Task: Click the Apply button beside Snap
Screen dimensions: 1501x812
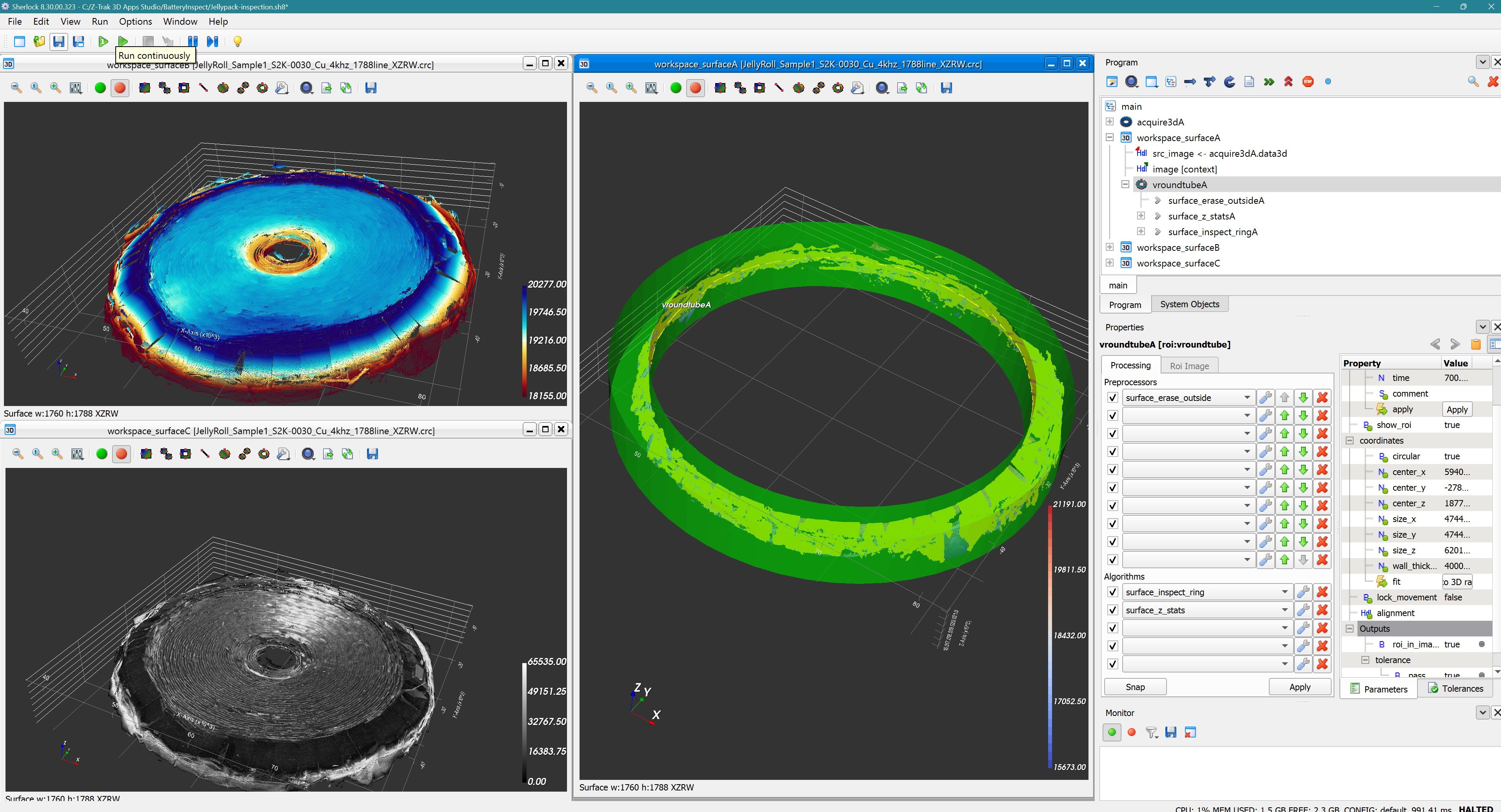Action: click(1299, 687)
